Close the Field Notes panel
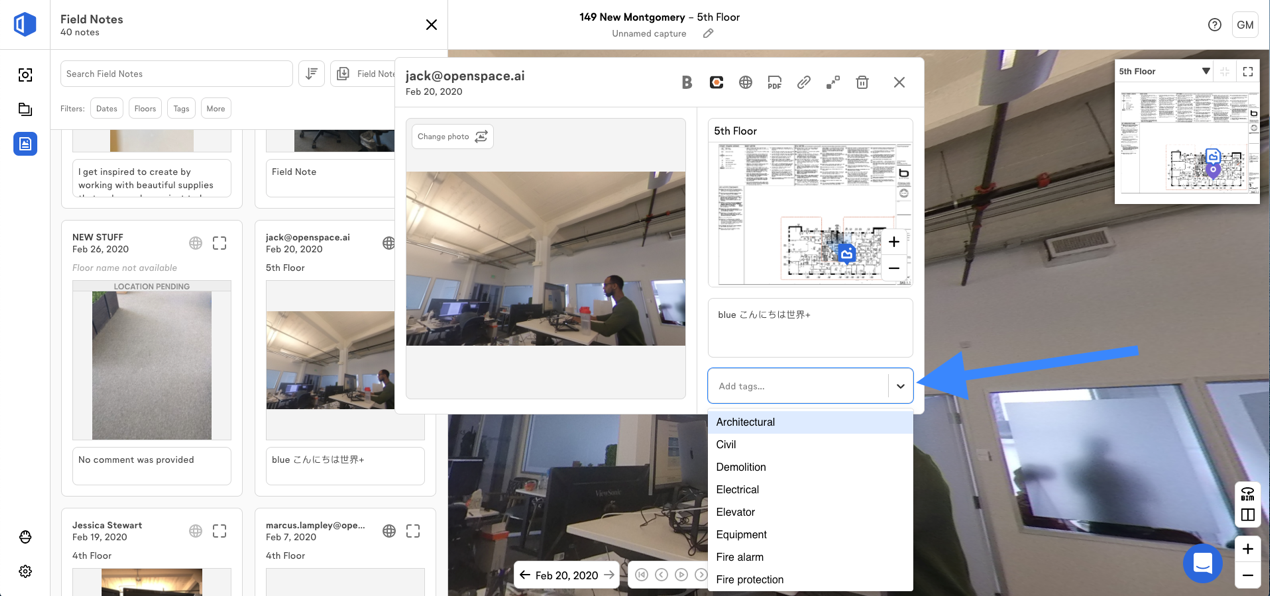Viewport: 1270px width, 596px height. [x=431, y=25]
